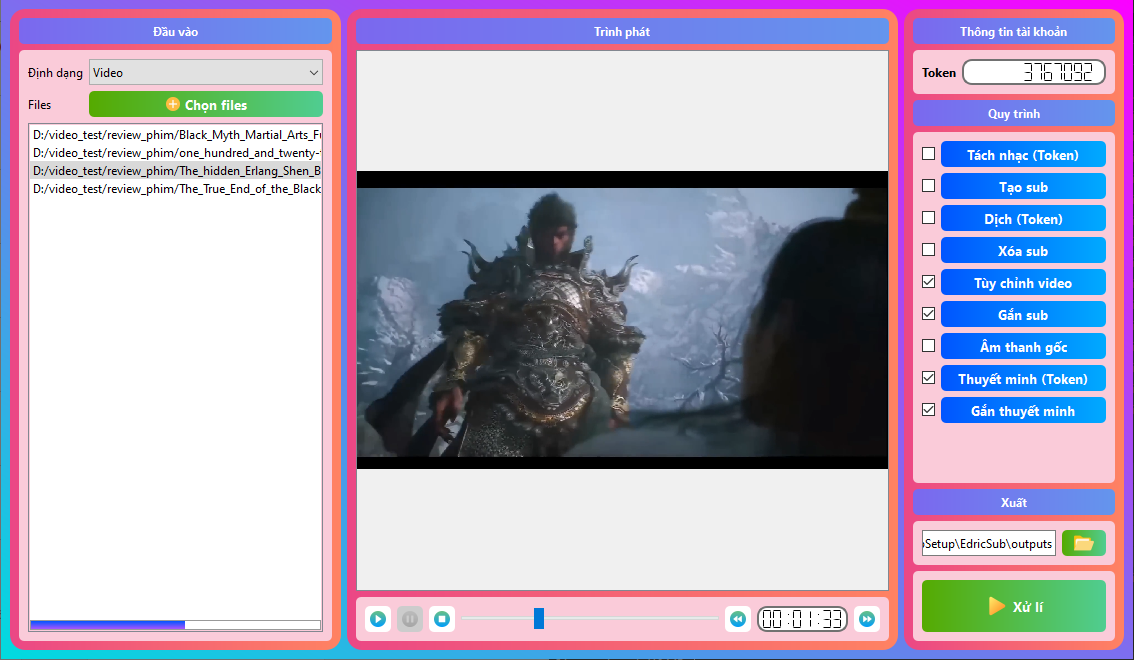
Task: Click the rewind double-arrow icon
Action: coord(737,619)
